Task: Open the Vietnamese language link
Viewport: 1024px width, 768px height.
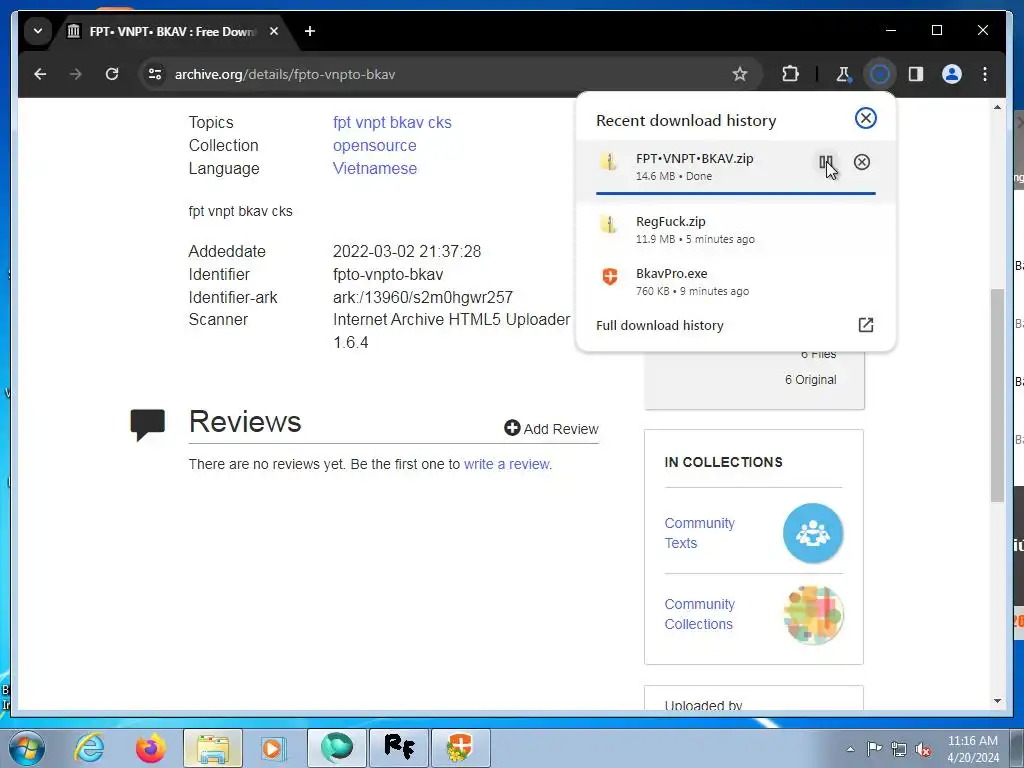Action: click(x=375, y=168)
